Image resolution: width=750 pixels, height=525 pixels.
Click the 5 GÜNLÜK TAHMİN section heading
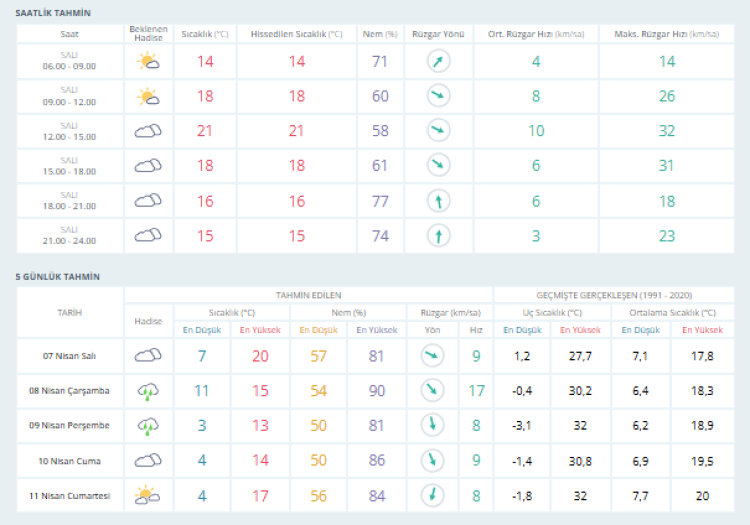(57, 276)
